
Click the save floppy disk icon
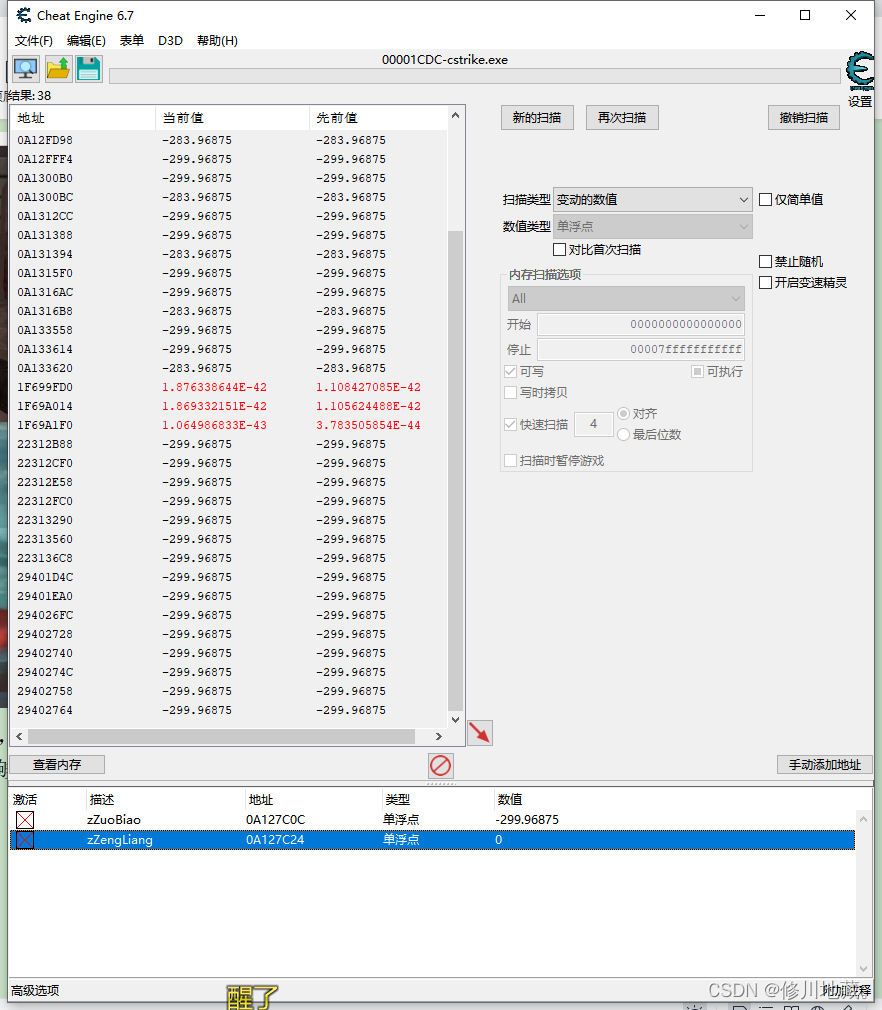(89, 69)
